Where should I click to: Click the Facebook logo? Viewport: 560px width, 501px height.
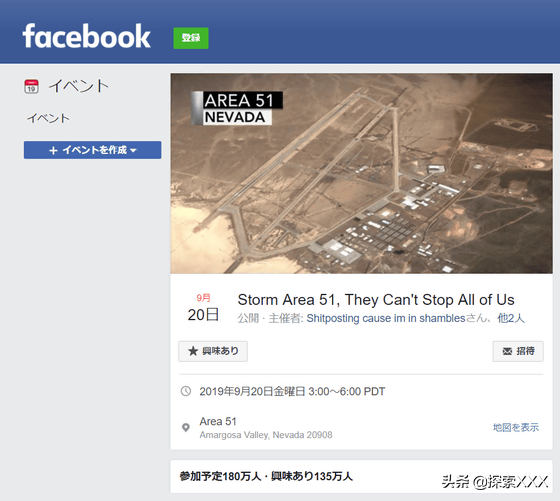click(x=86, y=36)
